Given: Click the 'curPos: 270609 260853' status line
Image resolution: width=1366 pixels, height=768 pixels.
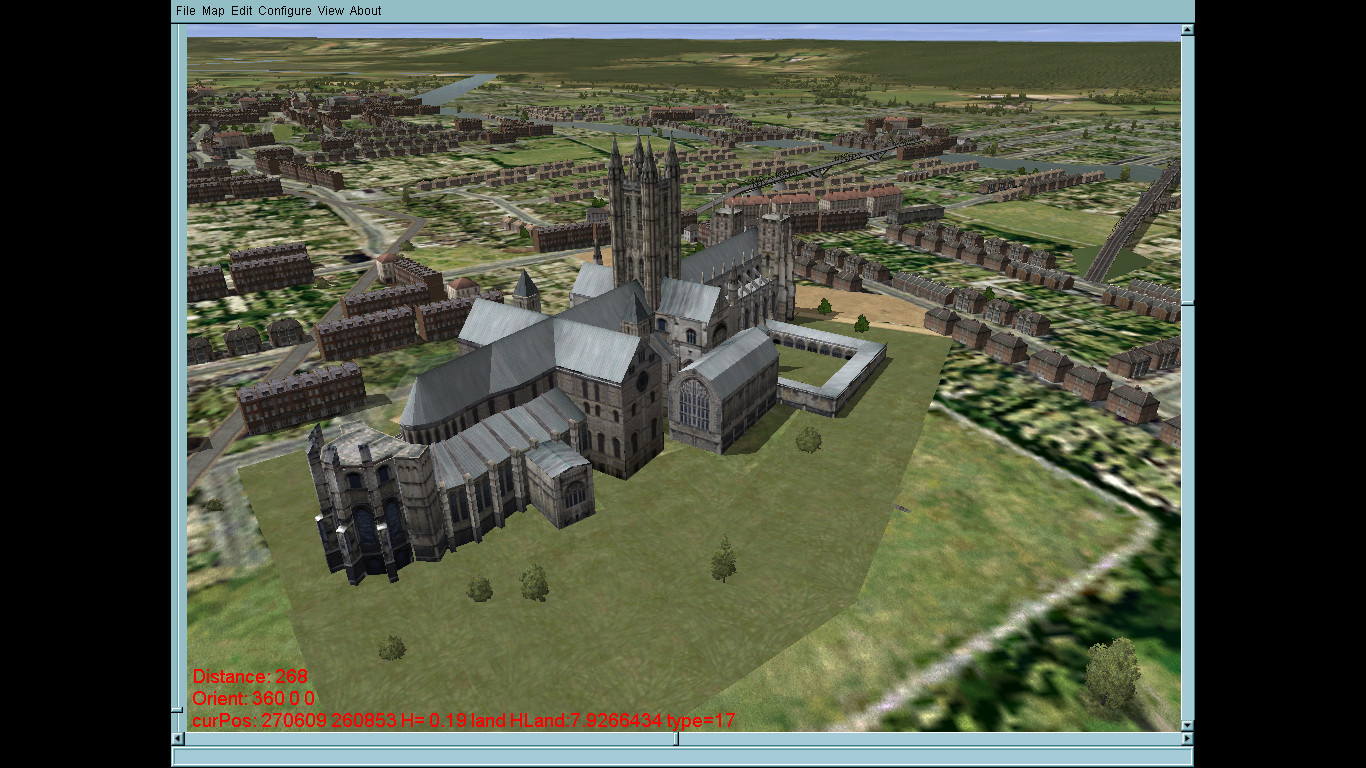Looking at the screenshot, I should point(464,720).
